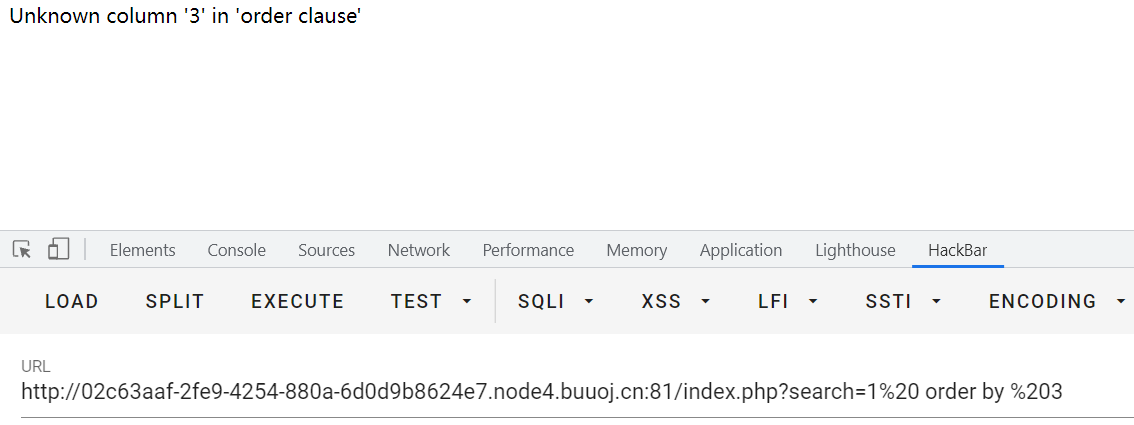Select the Lighthouse tab
Screen dimensions: 1134x425
click(x=855, y=250)
